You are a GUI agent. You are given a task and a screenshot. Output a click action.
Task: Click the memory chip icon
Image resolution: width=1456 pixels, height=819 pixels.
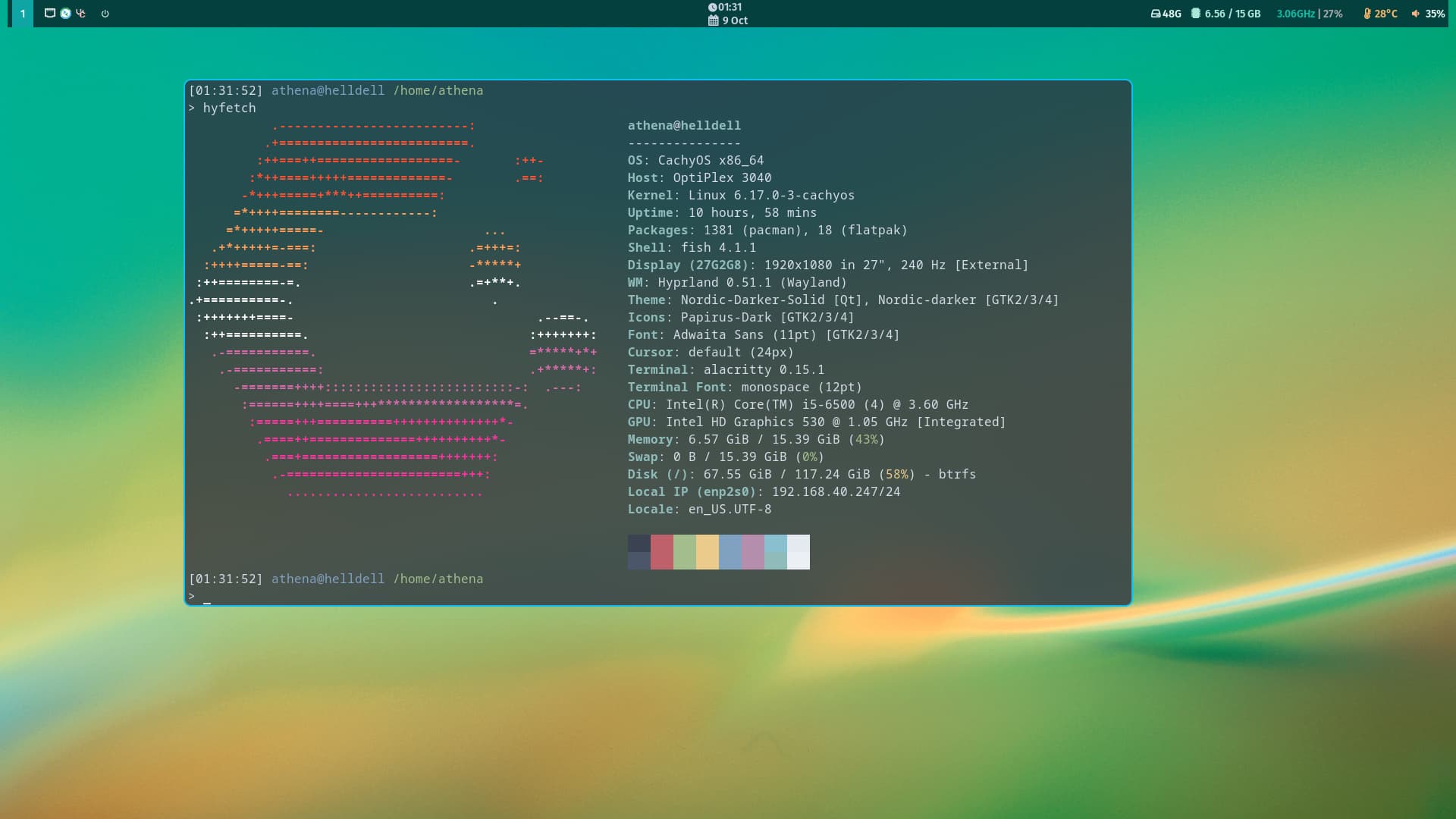(x=1196, y=14)
